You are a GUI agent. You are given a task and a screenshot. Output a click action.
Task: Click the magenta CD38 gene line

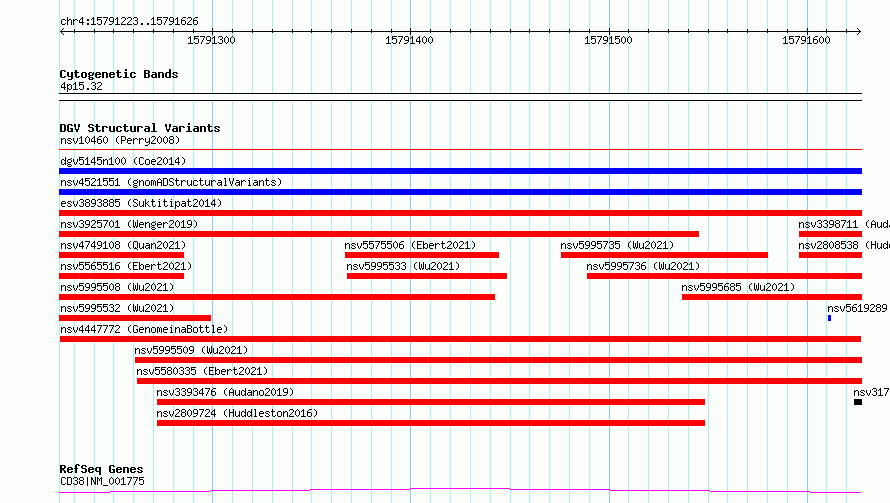pos(460,491)
